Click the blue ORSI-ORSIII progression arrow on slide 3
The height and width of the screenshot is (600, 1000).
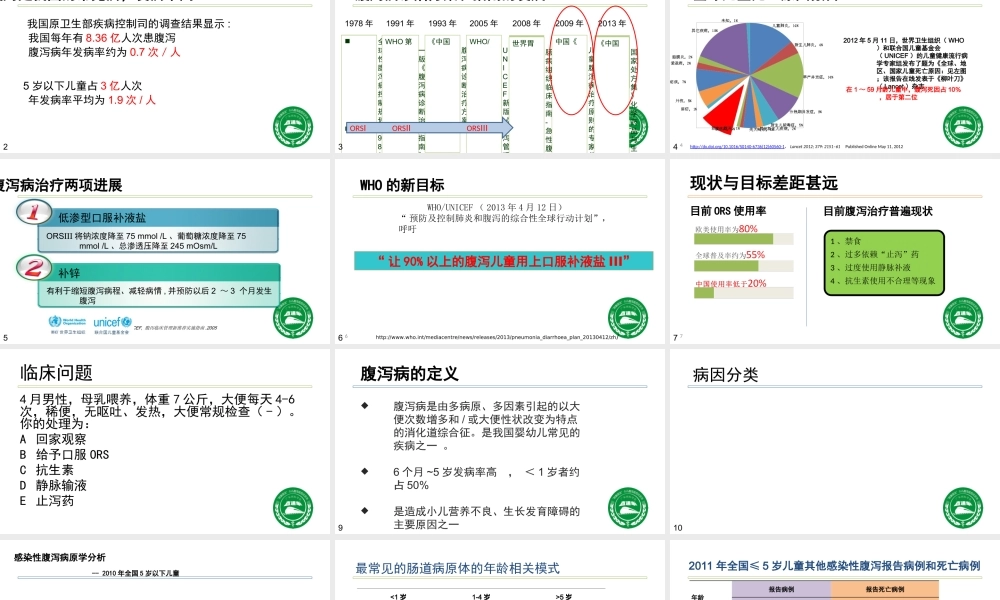[430, 129]
